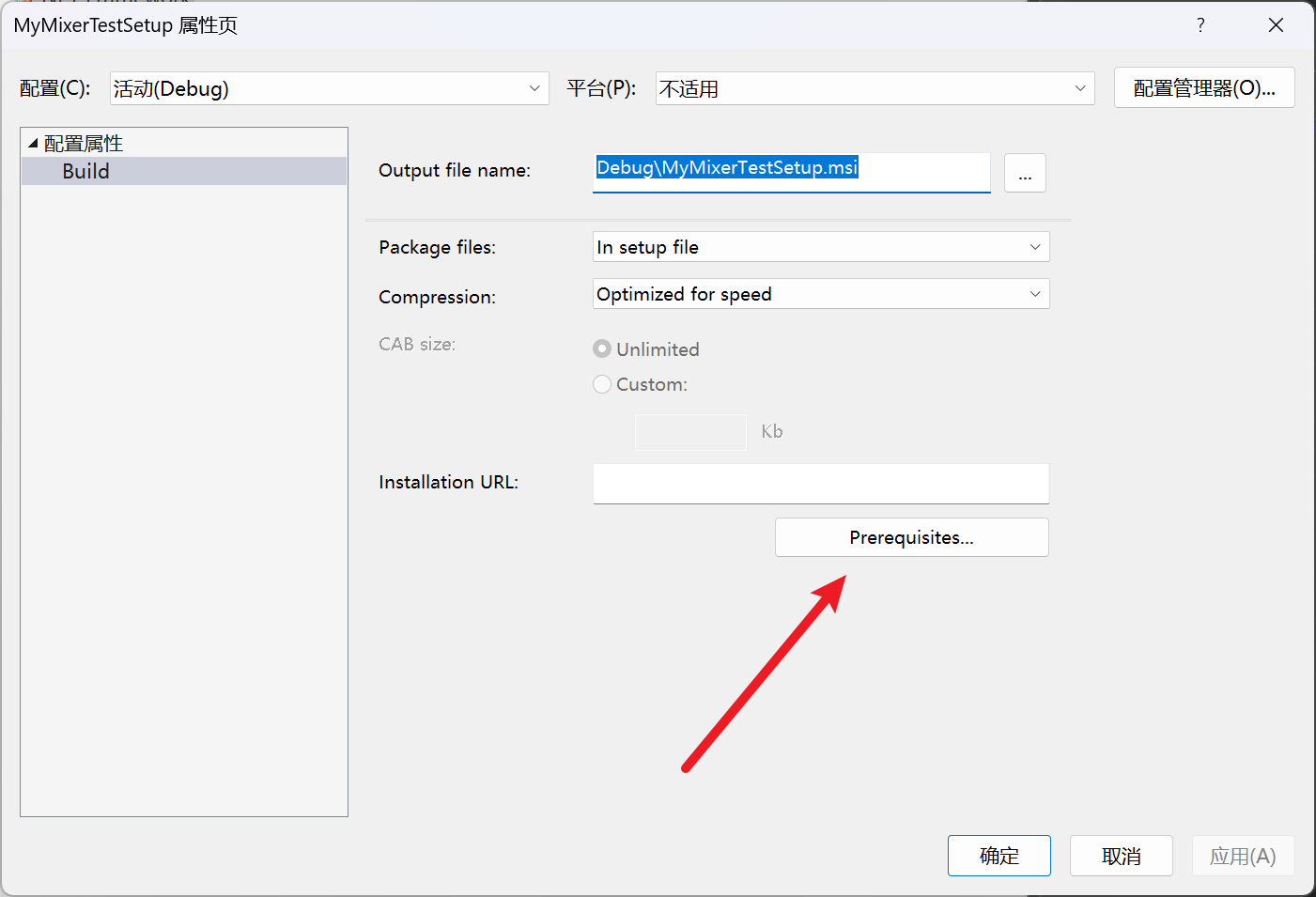Collapse the 配置属性 tree node
This screenshot has height=897, width=1316.
[x=33, y=144]
